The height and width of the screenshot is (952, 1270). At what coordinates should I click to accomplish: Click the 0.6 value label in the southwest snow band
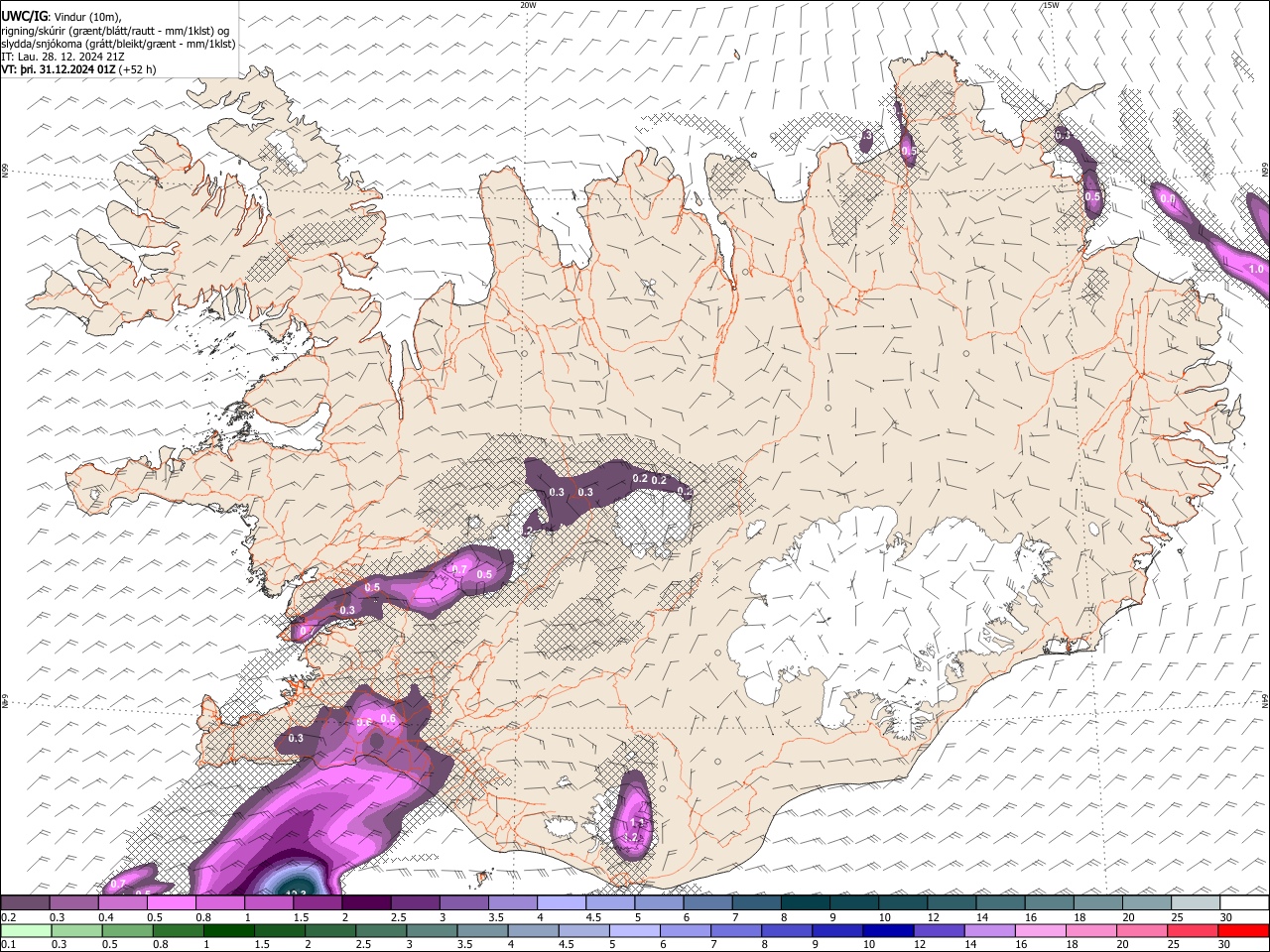coord(388,718)
